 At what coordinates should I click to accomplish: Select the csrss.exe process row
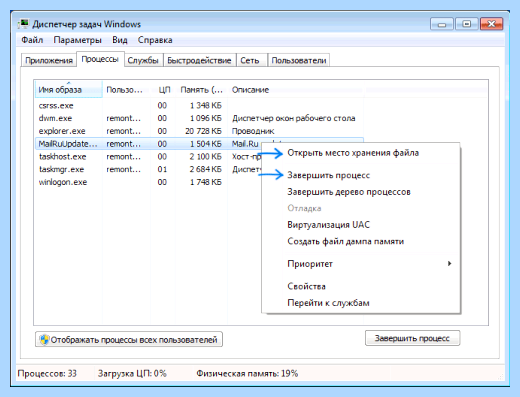point(199,106)
